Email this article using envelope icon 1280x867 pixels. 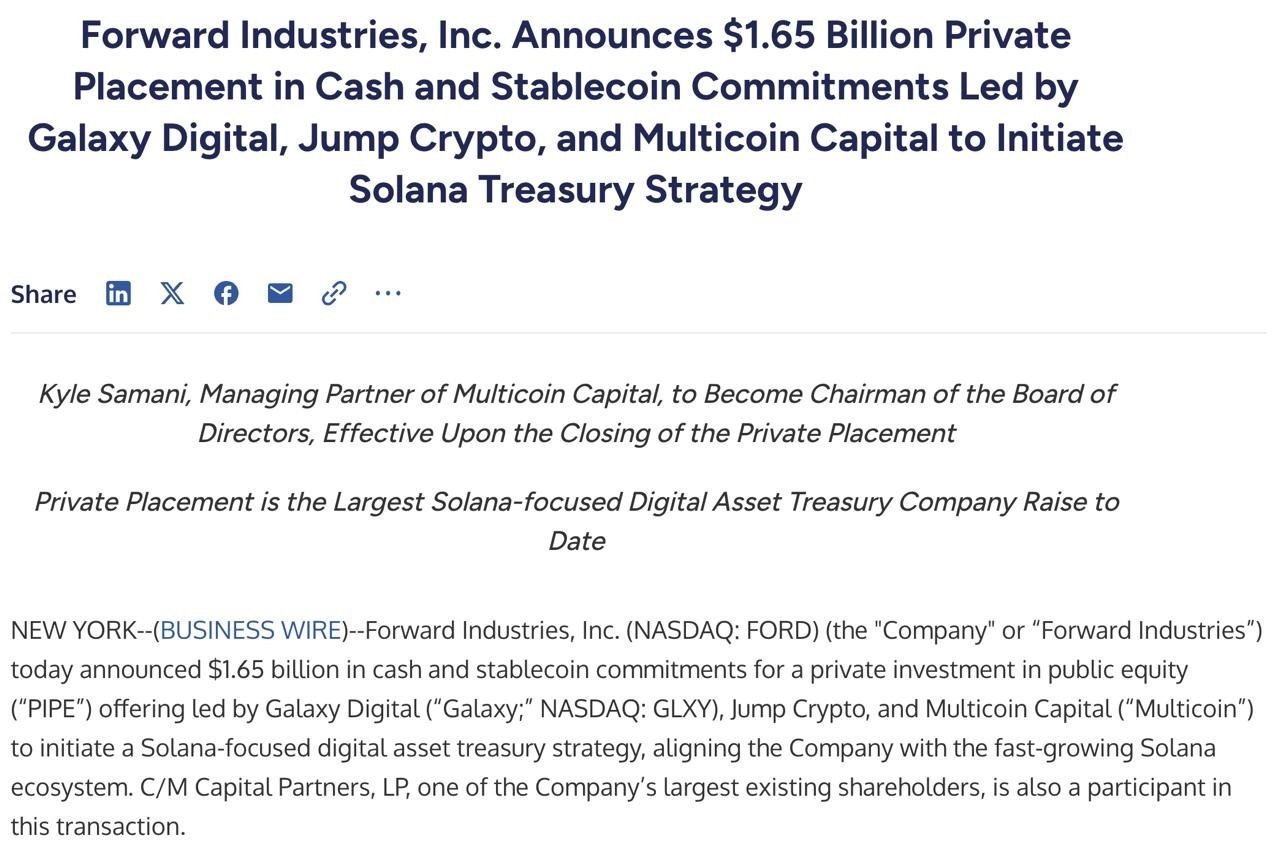pos(280,293)
